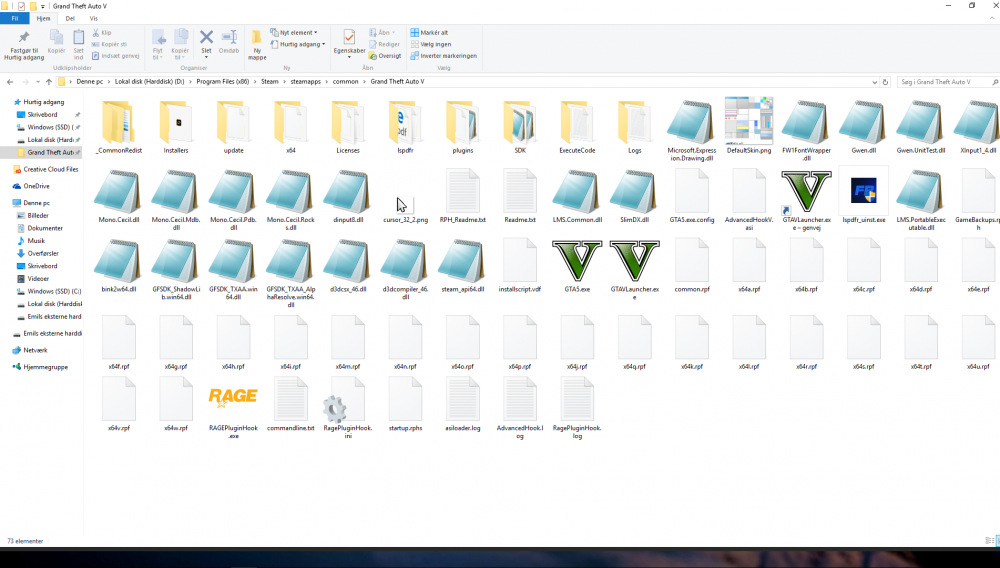This screenshot has height=568, width=1000.
Task: Switch to Del ribbon tab
Action: tap(70, 18)
